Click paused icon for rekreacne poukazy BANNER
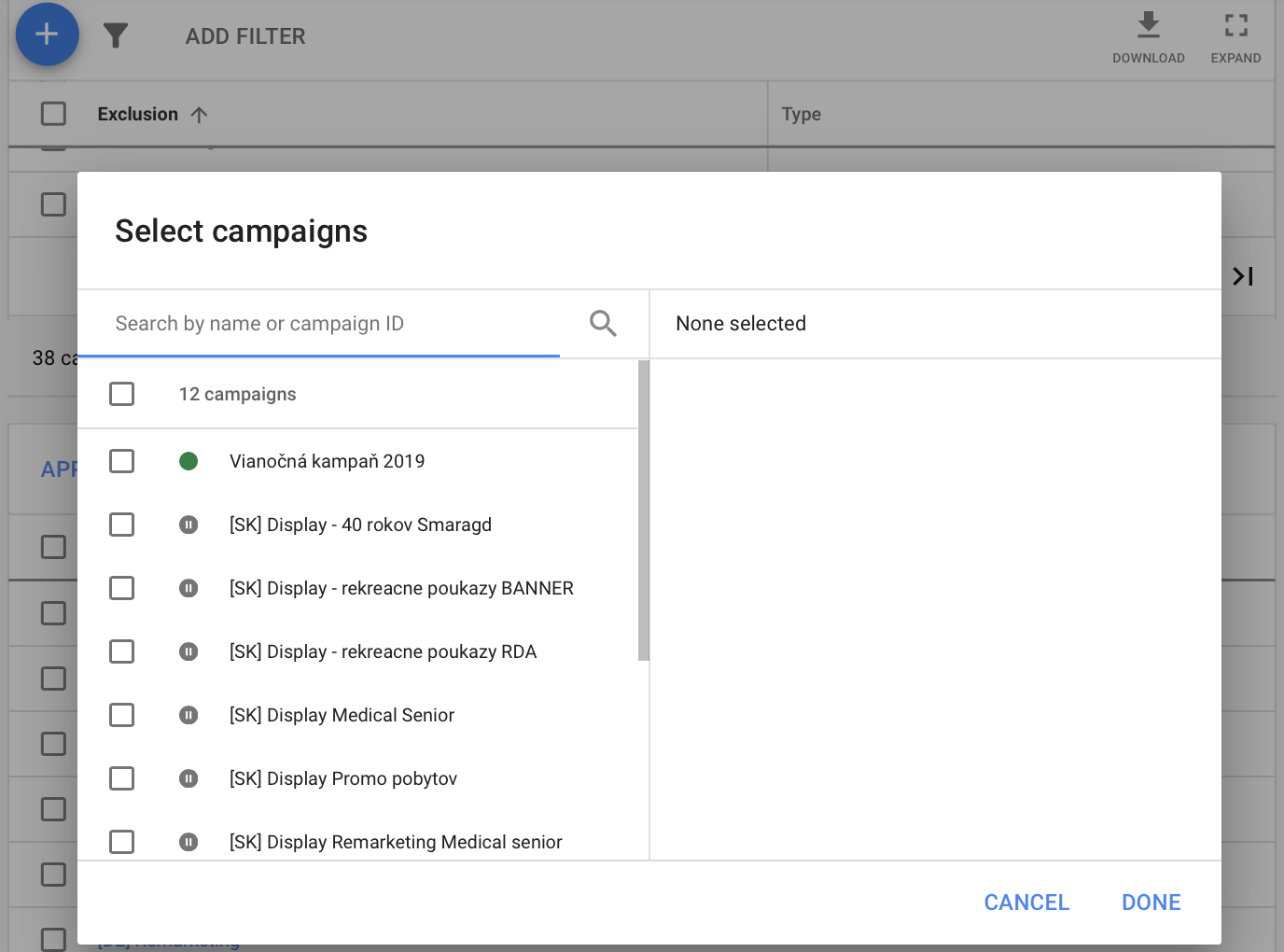Screen dimensions: 1284x952 pos(188,588)
